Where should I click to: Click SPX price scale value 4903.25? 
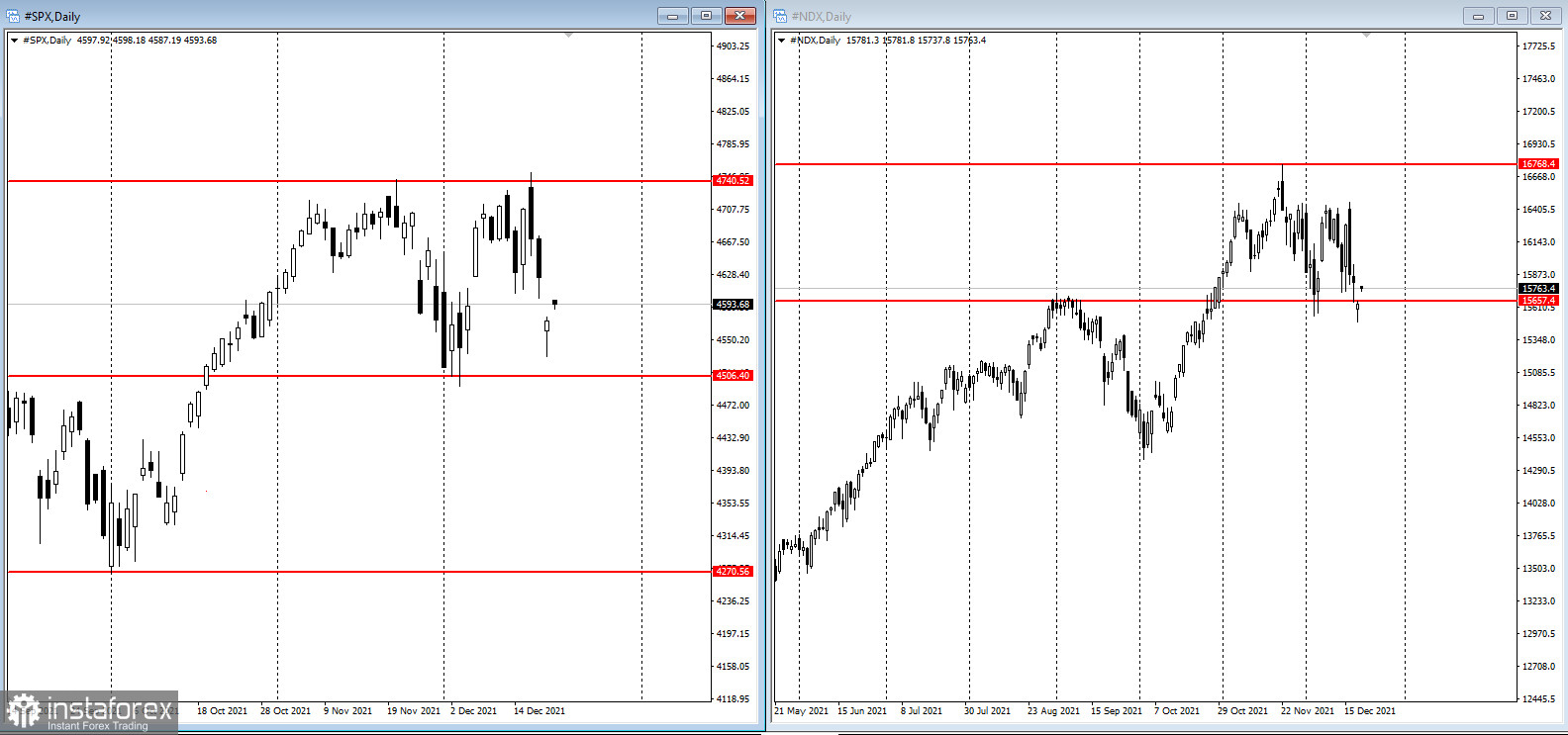(733, 46)
